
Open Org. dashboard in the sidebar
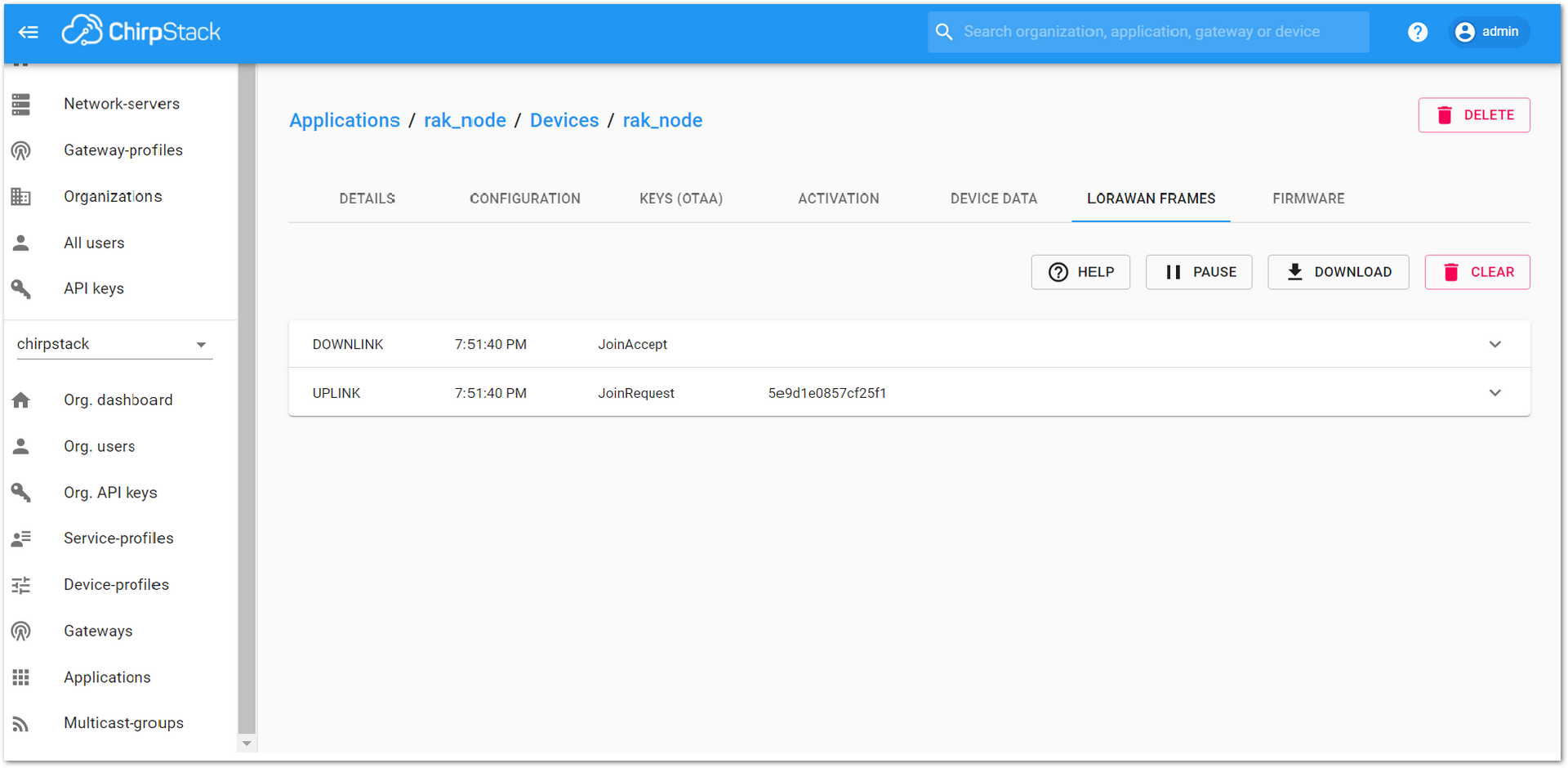pyautogui.click(x=118, y=400)
